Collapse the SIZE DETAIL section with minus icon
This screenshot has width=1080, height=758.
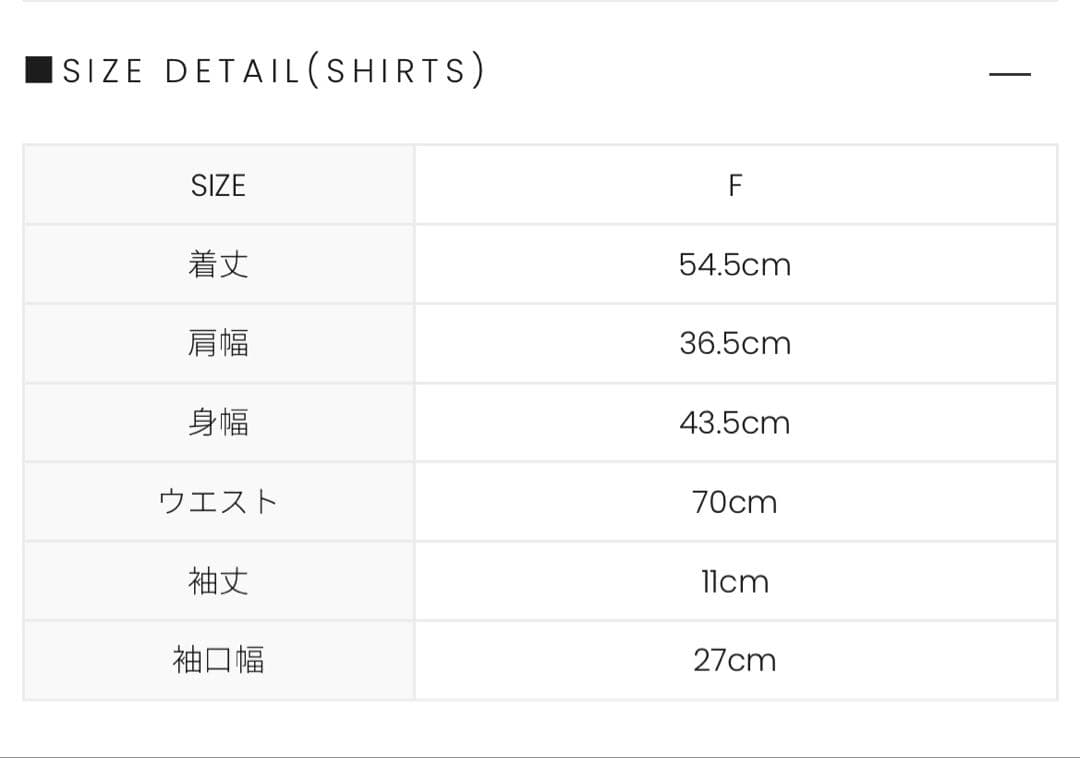click(1009, 75)
